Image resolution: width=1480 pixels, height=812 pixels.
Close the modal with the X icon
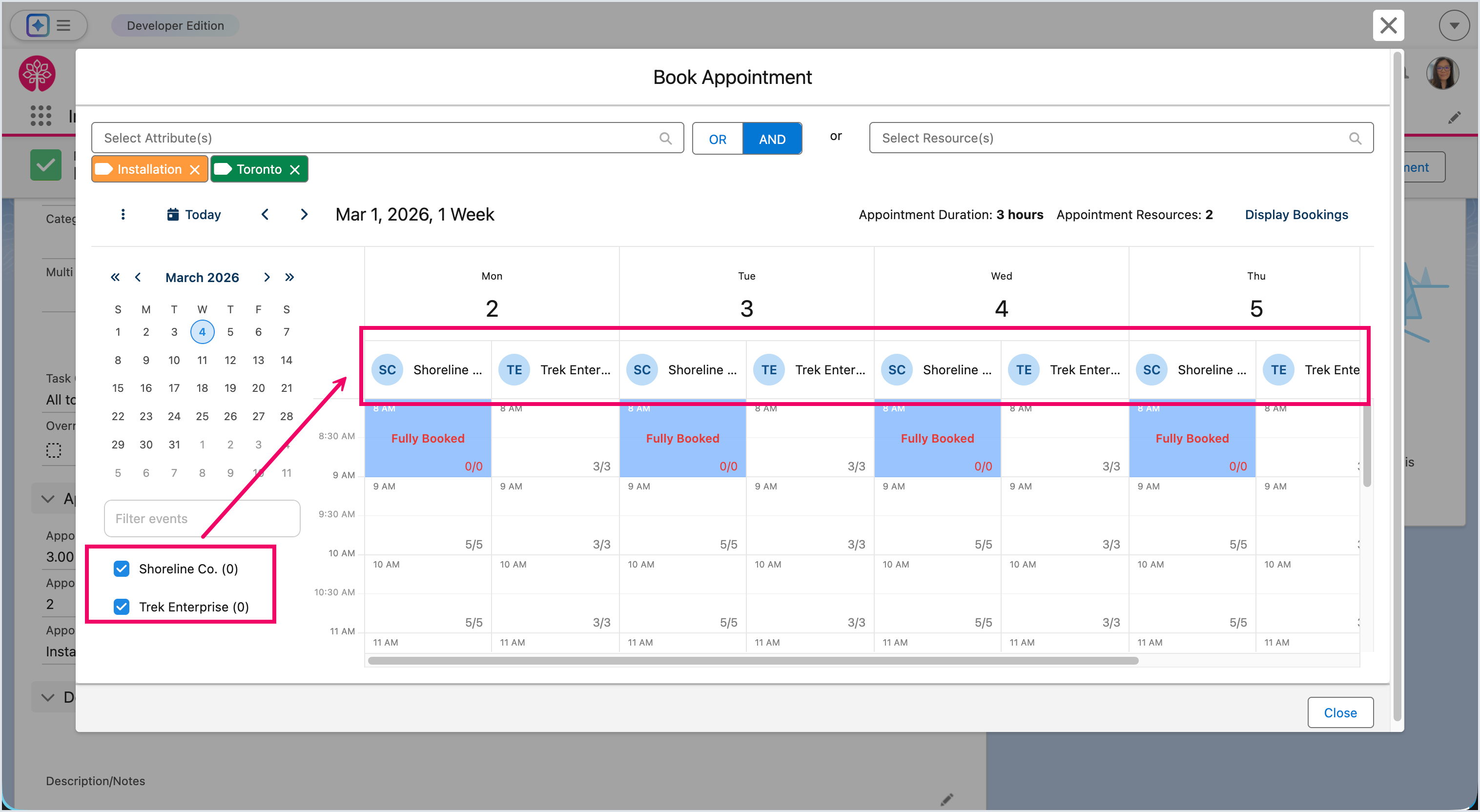1388,25
